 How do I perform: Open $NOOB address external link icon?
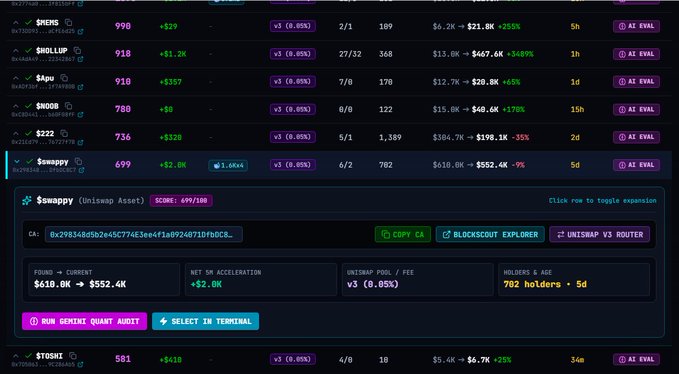[x=81, y=115]
